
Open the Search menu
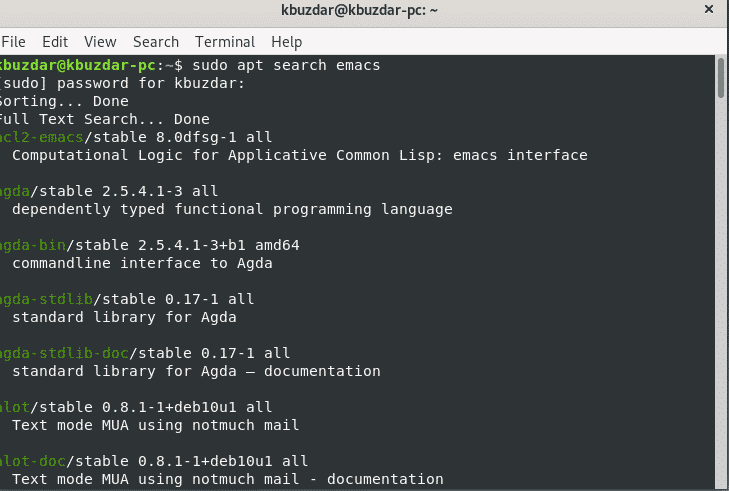click(x=155, y=42)
